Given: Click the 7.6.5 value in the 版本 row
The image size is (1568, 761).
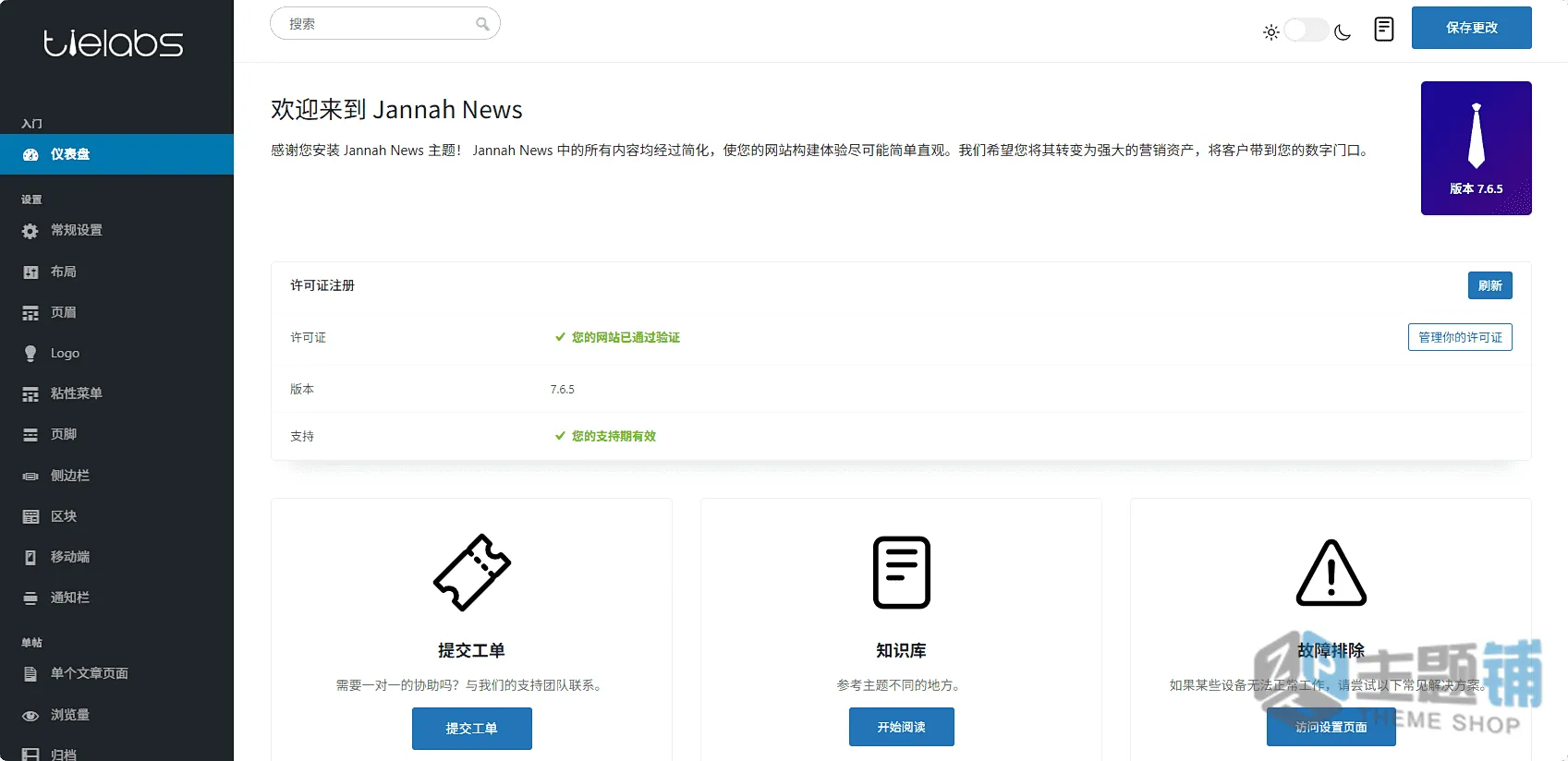Looking at the screenshot, I should click(x=562, y=390).
